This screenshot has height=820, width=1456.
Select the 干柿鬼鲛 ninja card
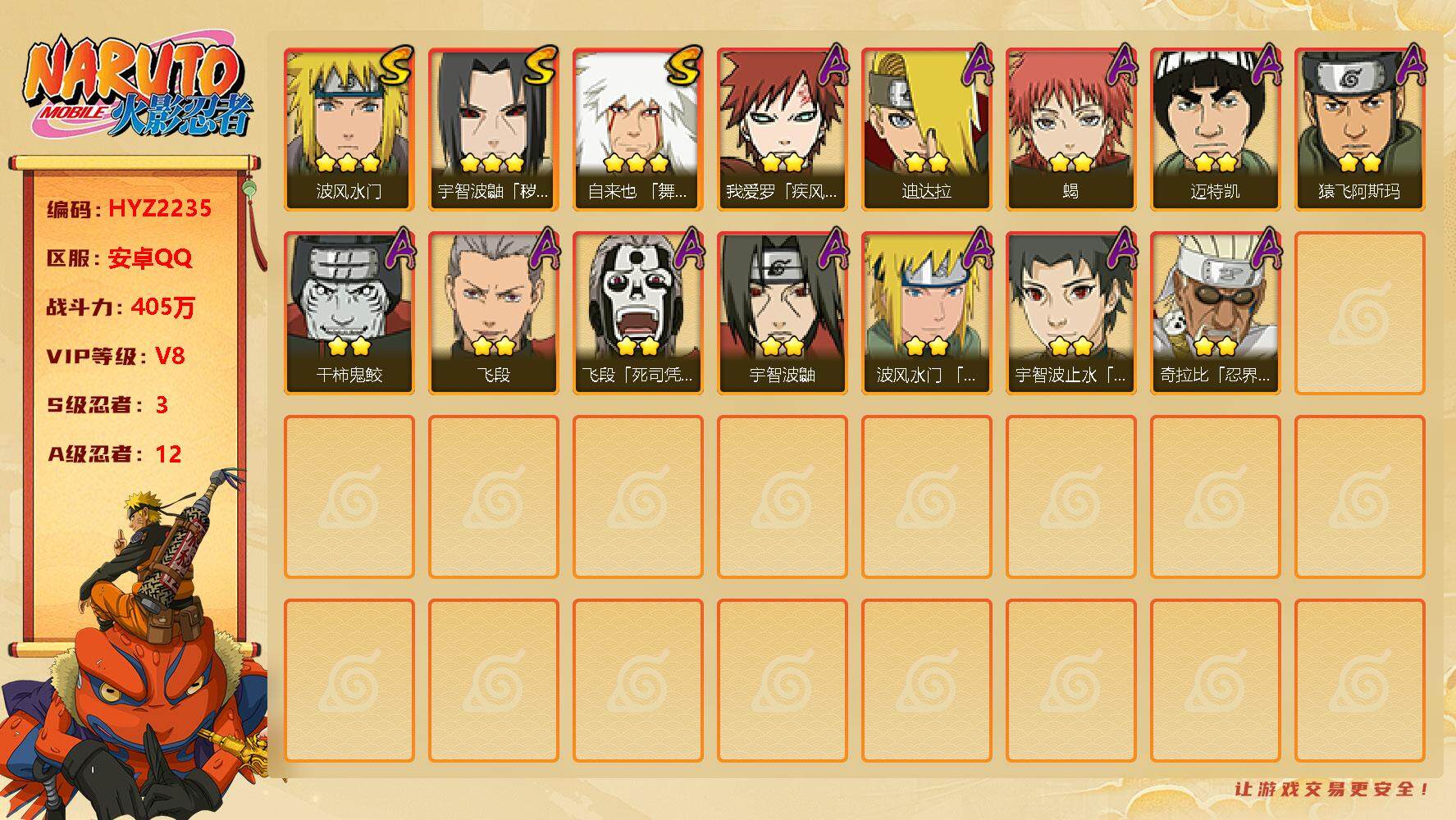point(349,313)
